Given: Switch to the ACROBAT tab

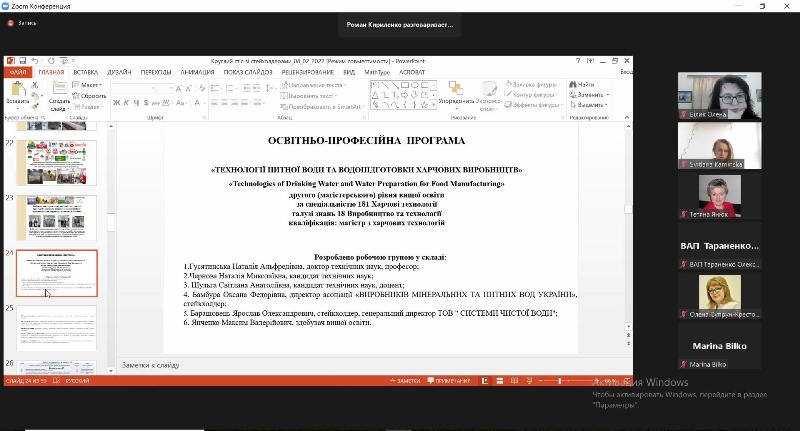Looking at the screenshot, I should pos(412,72).
